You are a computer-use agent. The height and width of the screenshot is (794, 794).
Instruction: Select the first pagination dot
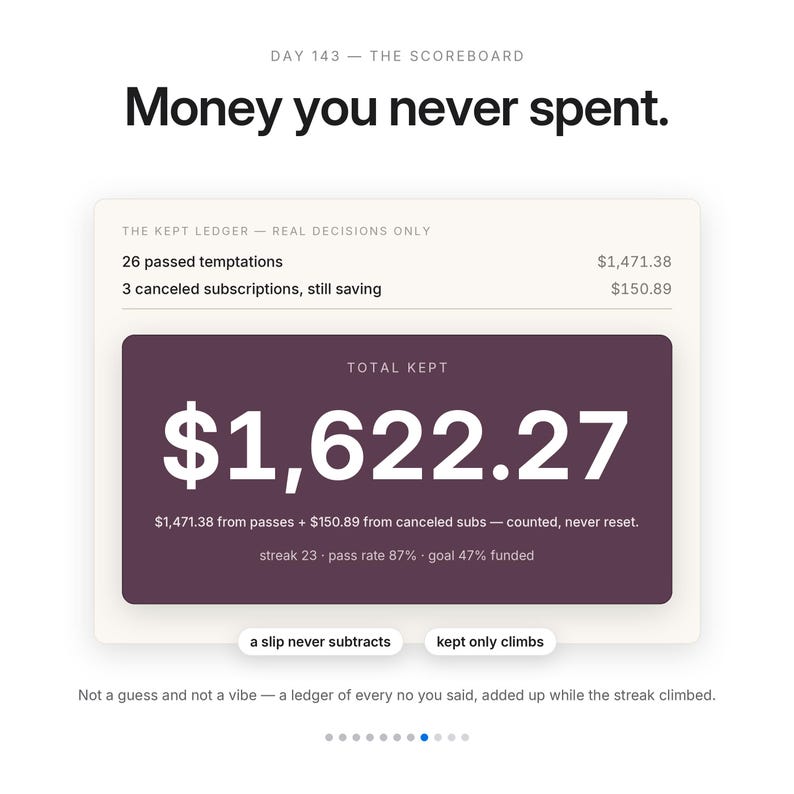[x=329, y=737]
